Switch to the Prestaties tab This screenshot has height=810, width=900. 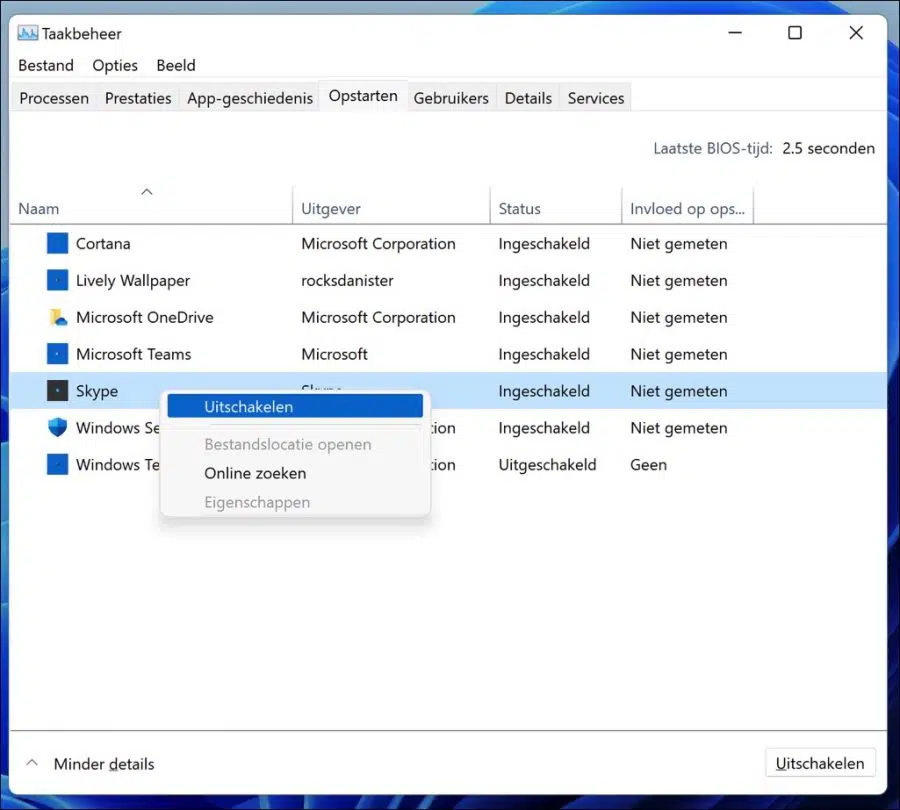pyautogui.click(x=138, y=98)
